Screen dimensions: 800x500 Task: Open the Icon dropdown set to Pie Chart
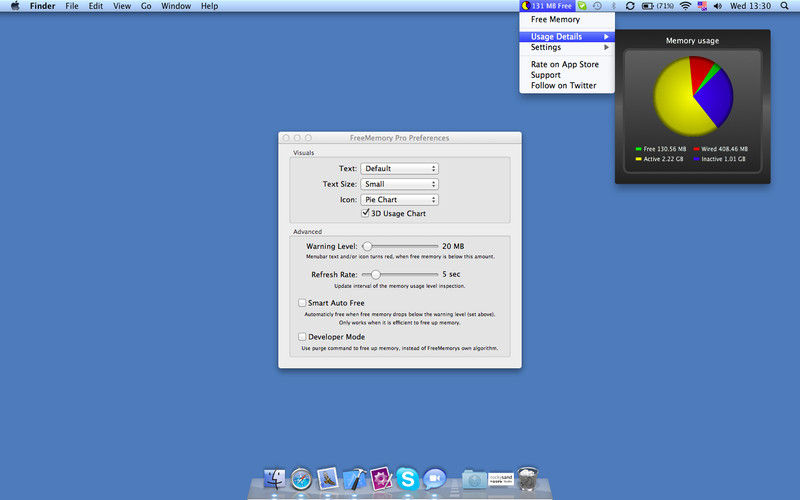pos(399,199)
